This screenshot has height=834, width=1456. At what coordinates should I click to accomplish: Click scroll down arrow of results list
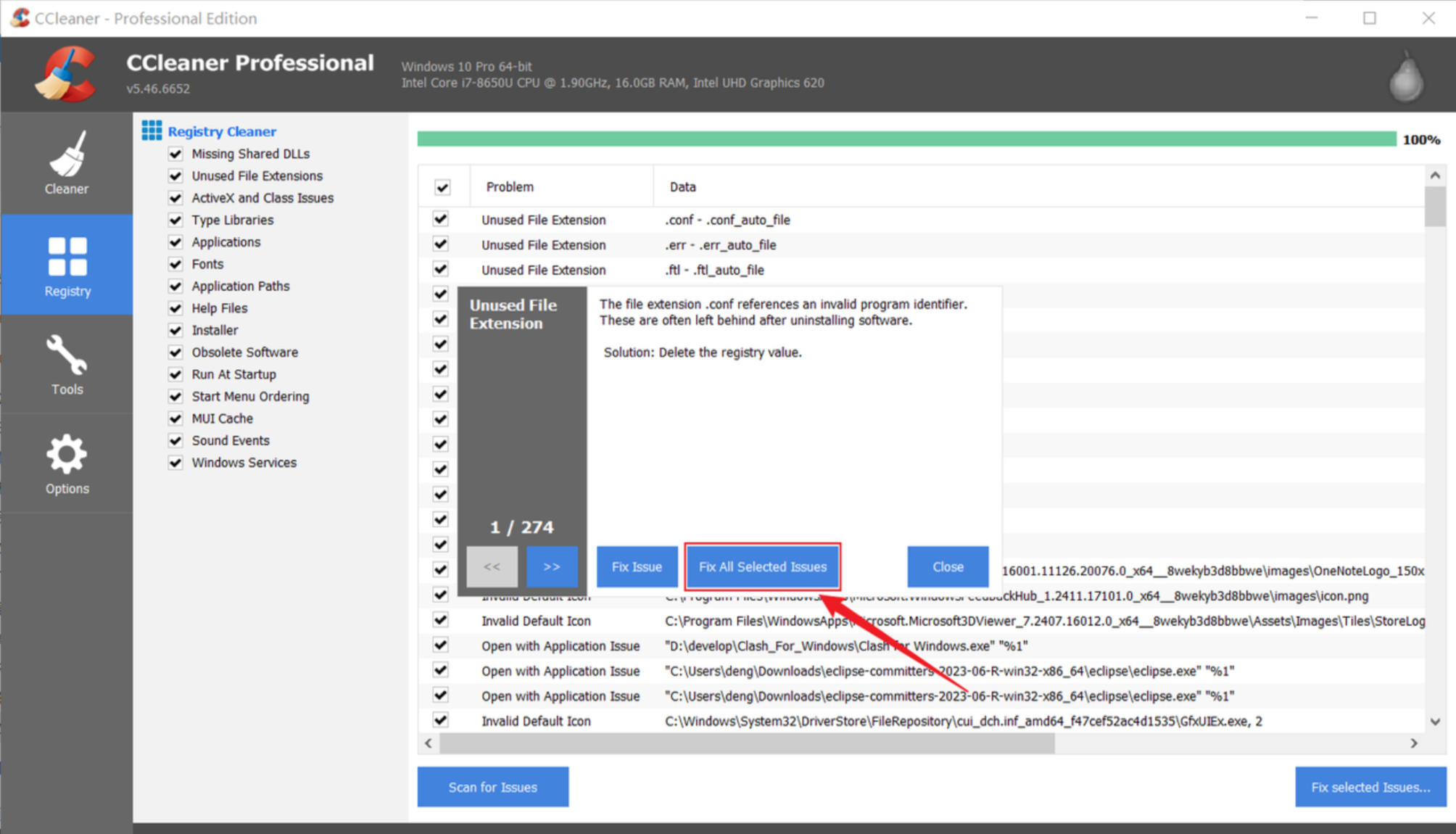coord(1435,722)
